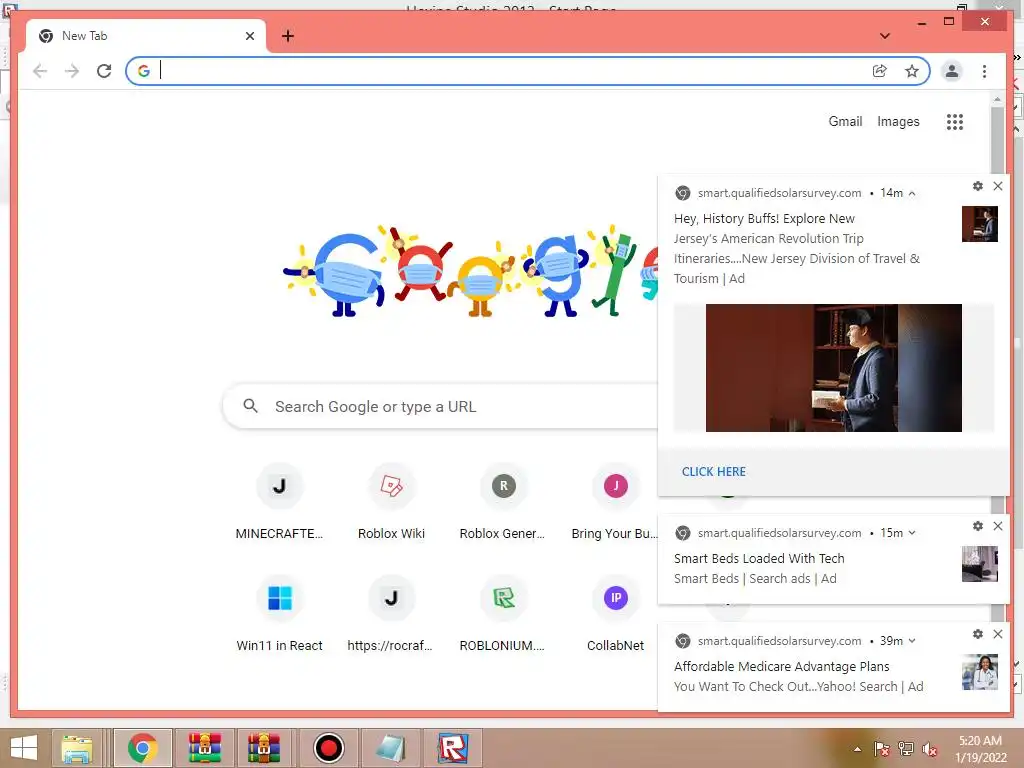Click the Smart Beds Loaded With Tech text
Image resolution: width=1024 pixels, height=768 pixels.
(759, 558)
